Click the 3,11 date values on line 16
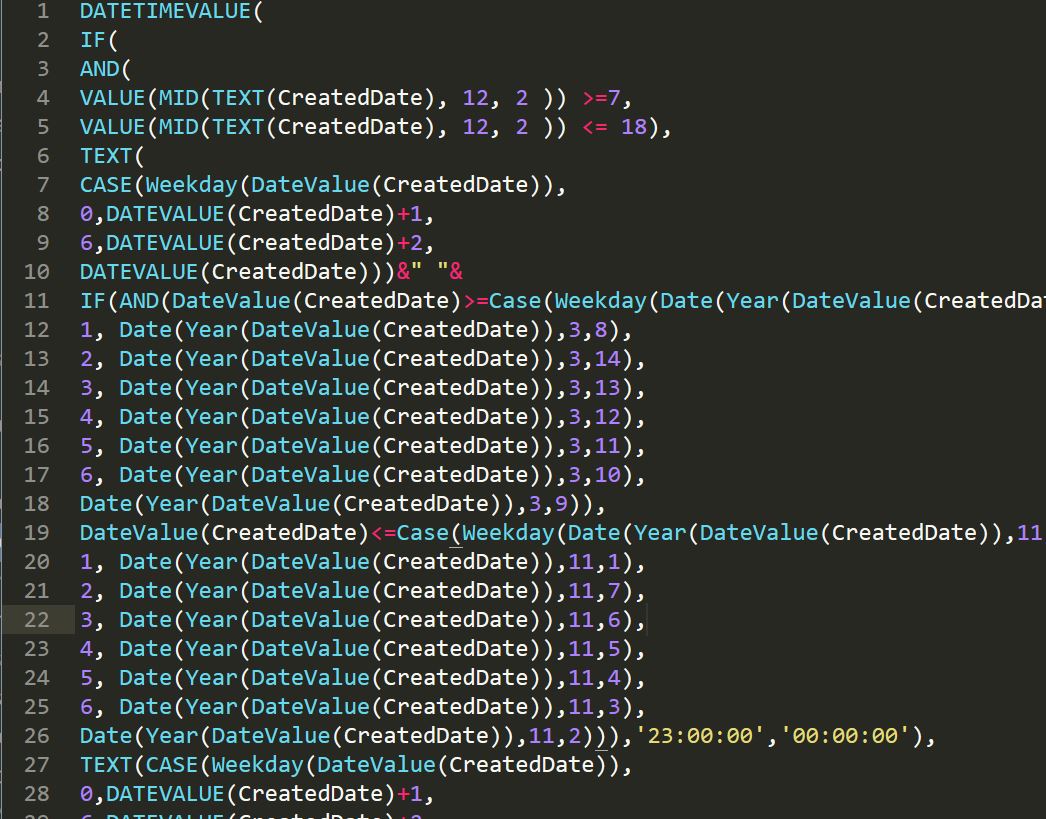 point(595,446)
